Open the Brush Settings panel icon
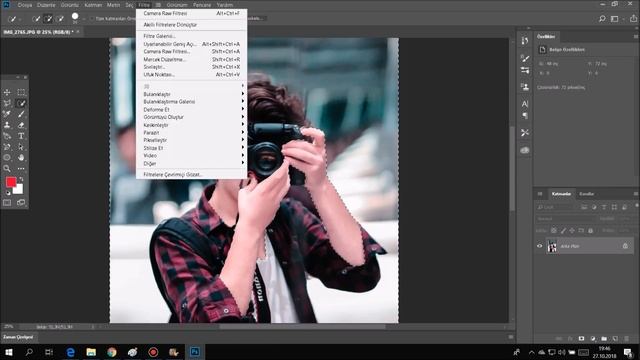 tap(525, 58)
